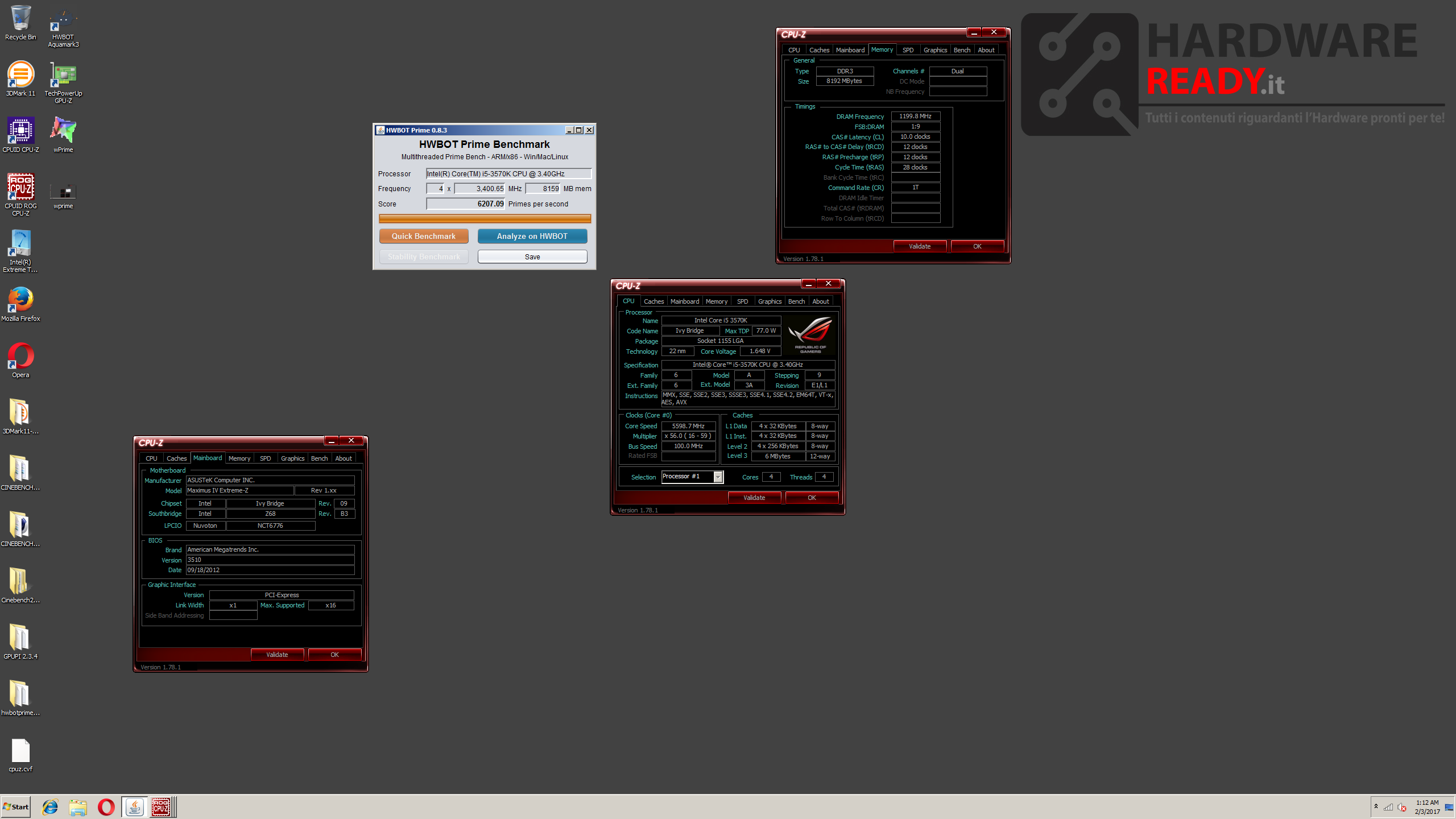Open the hwbotprime folder on desktop
Screen dimensions: 1456x819
[x=20, y=698]
